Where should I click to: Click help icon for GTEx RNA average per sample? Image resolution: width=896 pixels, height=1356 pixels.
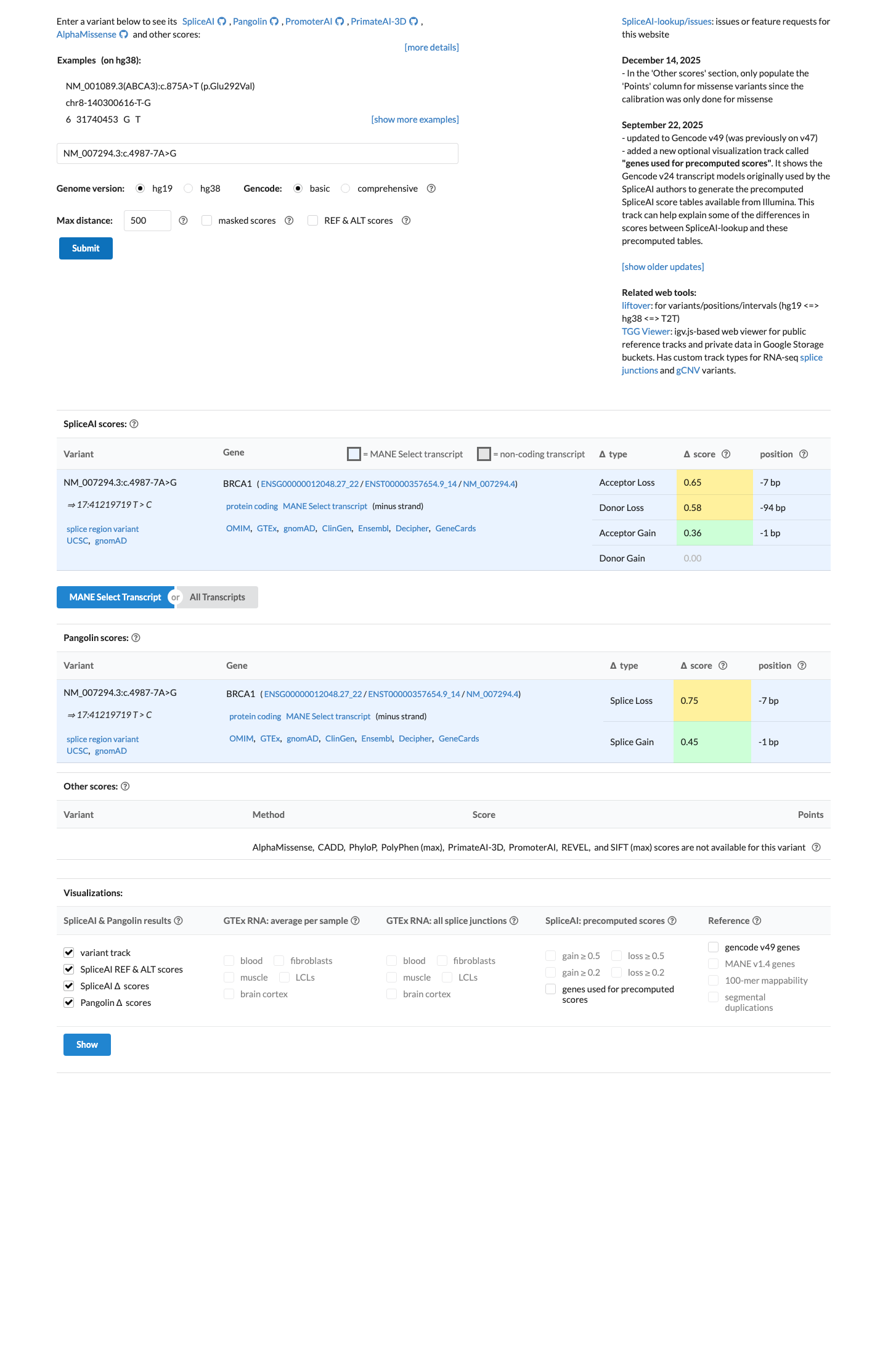tap(356, 921)
